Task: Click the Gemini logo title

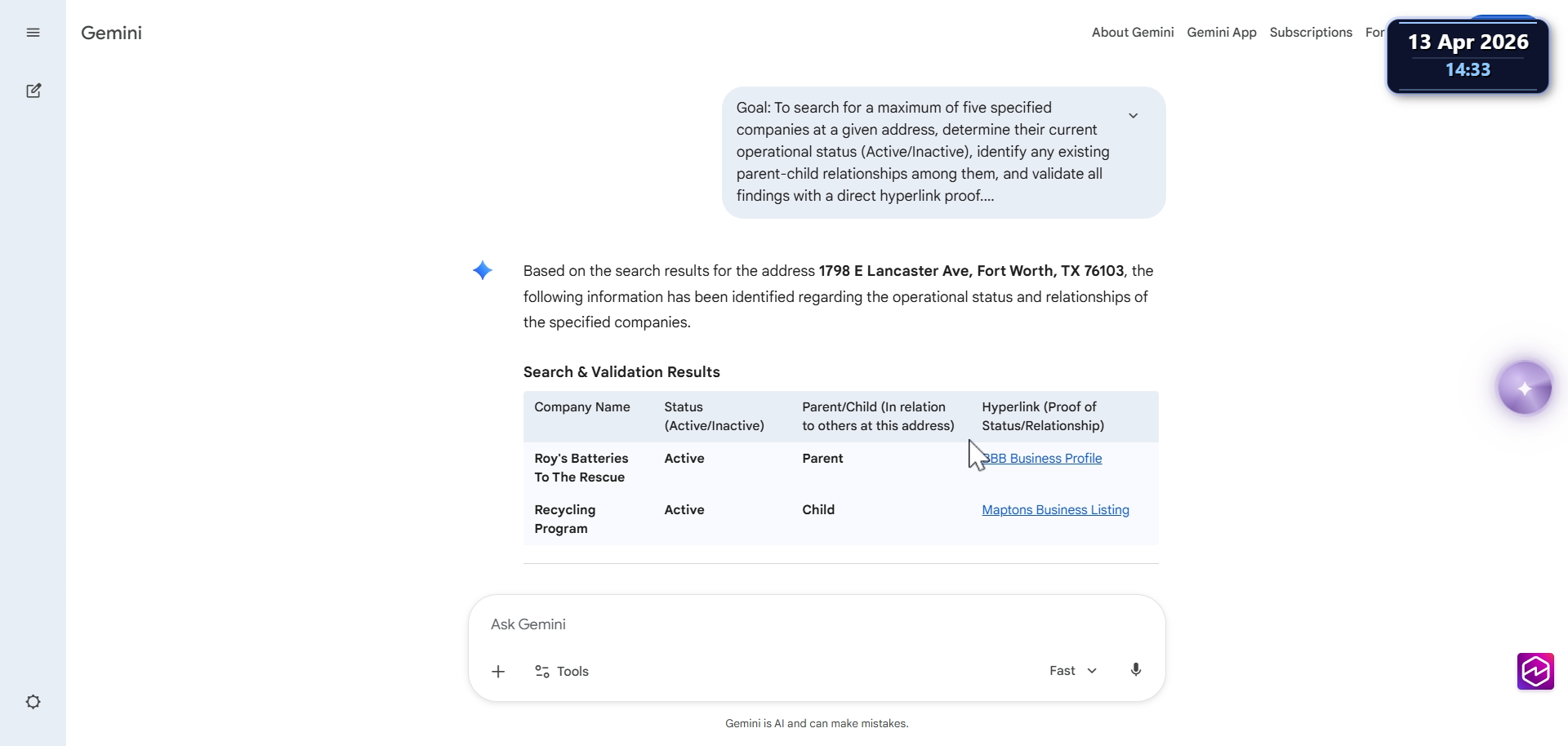Action: point(111,33)
